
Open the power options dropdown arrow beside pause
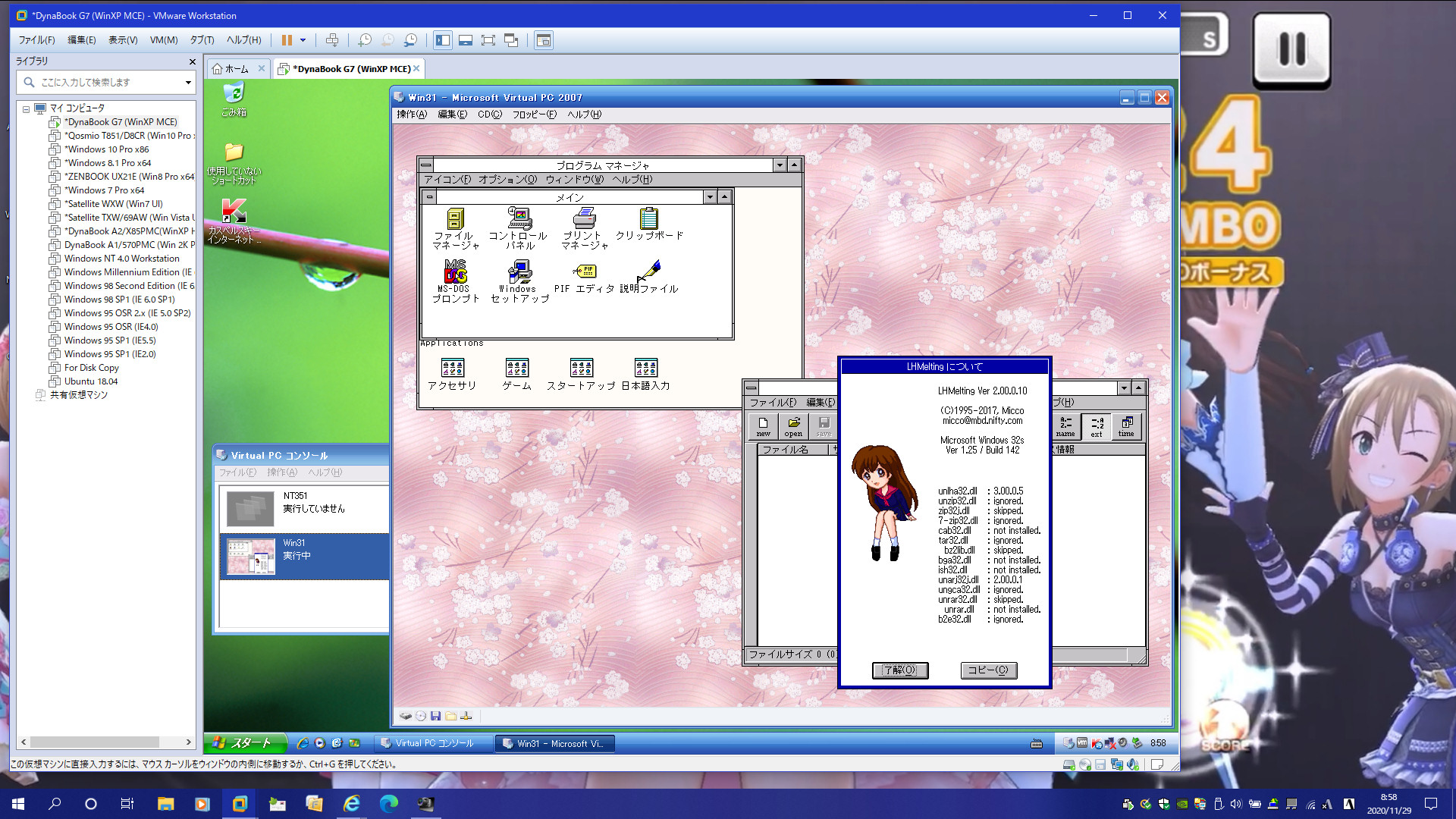(x=303, y=40)
